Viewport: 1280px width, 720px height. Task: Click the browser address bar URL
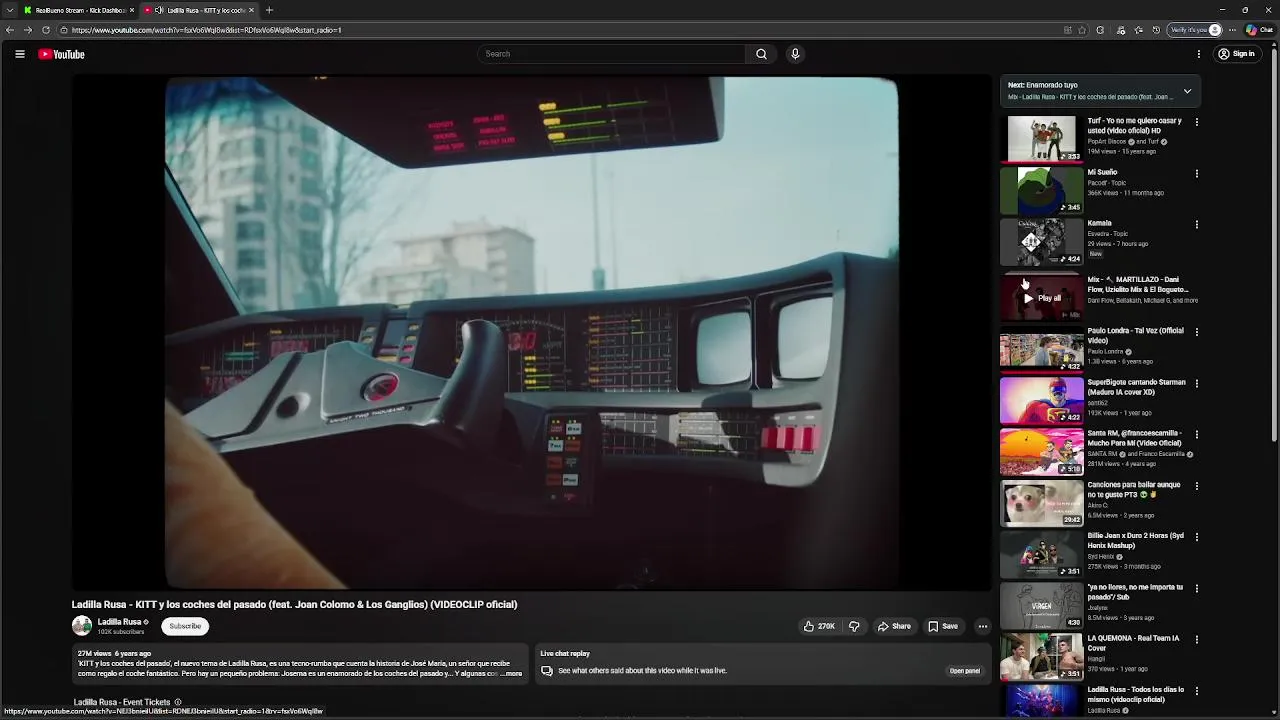click(206, 30)
